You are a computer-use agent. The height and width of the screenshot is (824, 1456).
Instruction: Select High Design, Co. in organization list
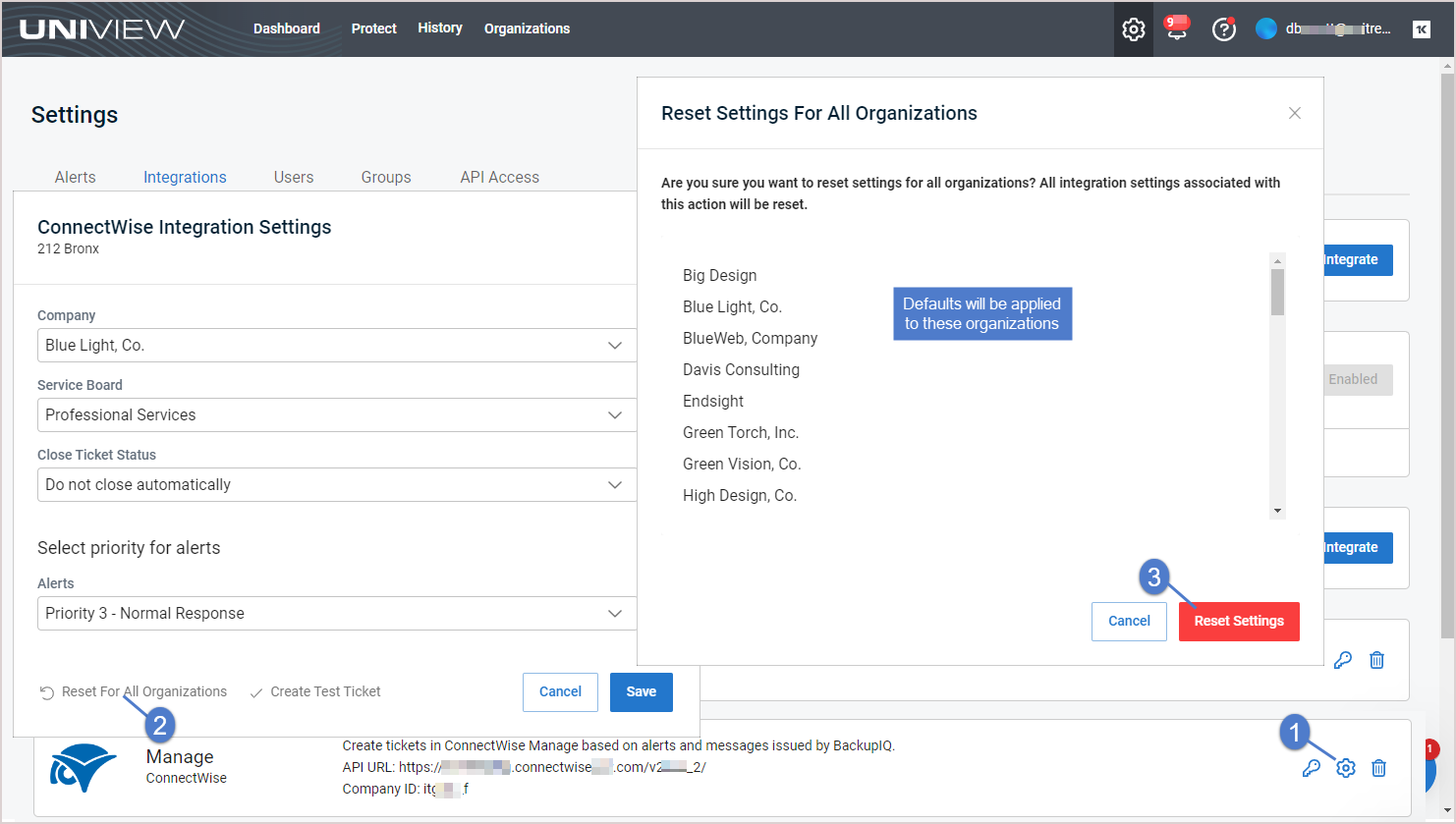(740, 496)
